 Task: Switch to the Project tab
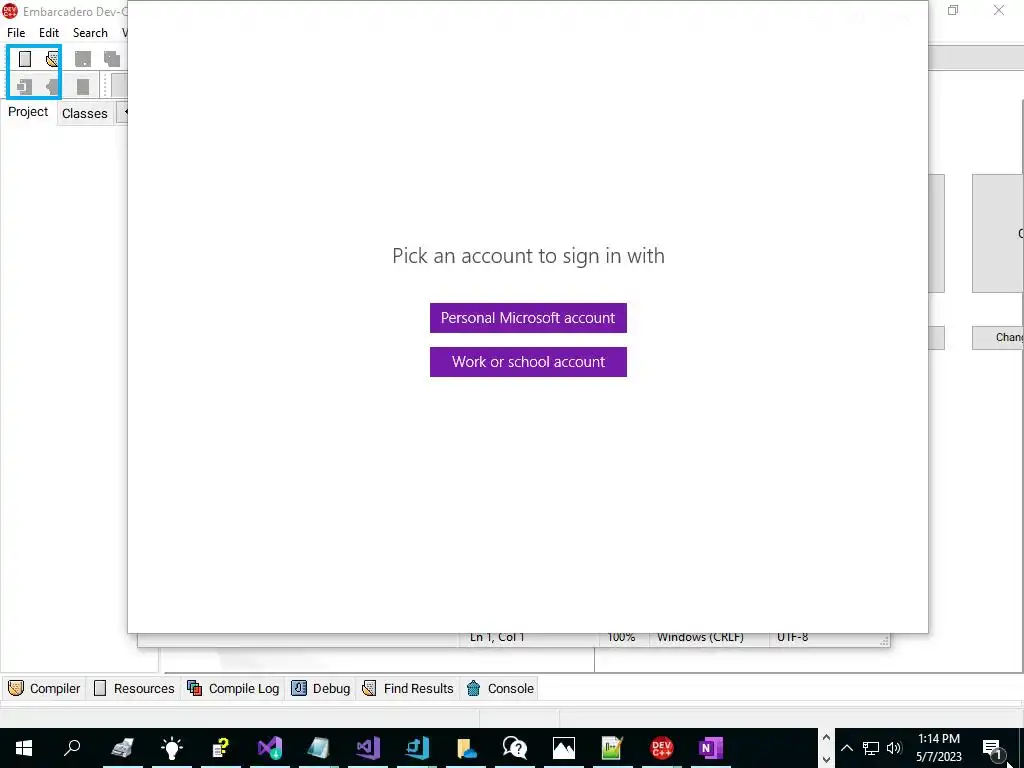[x=28, y=112]
